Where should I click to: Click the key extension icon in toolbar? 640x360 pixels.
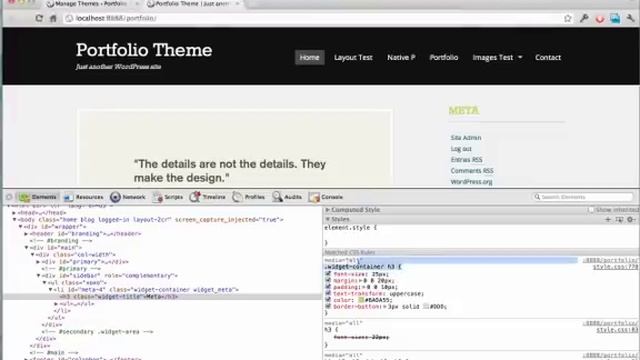click(x=584, y=18)
